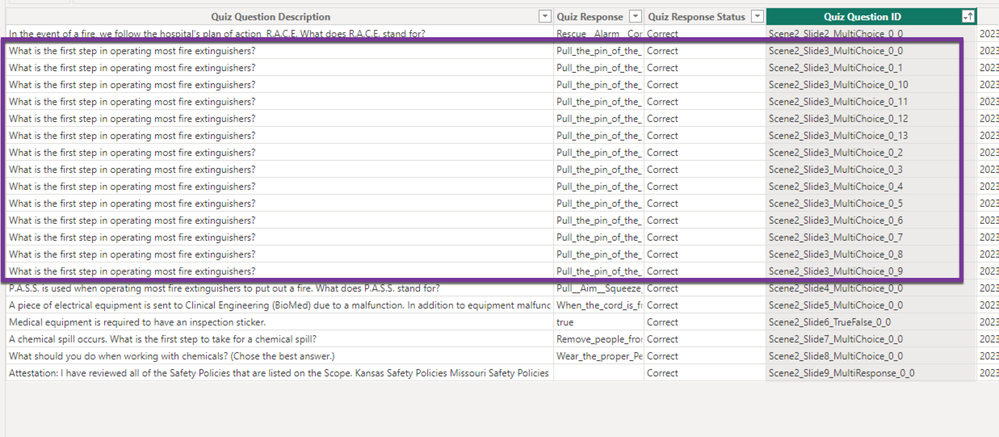Viewport: 999px width, 437px height.
Task: Click Pull_the_pin response in Slide3_MultiChoice_0_7 row
Action: click(598, 238)
